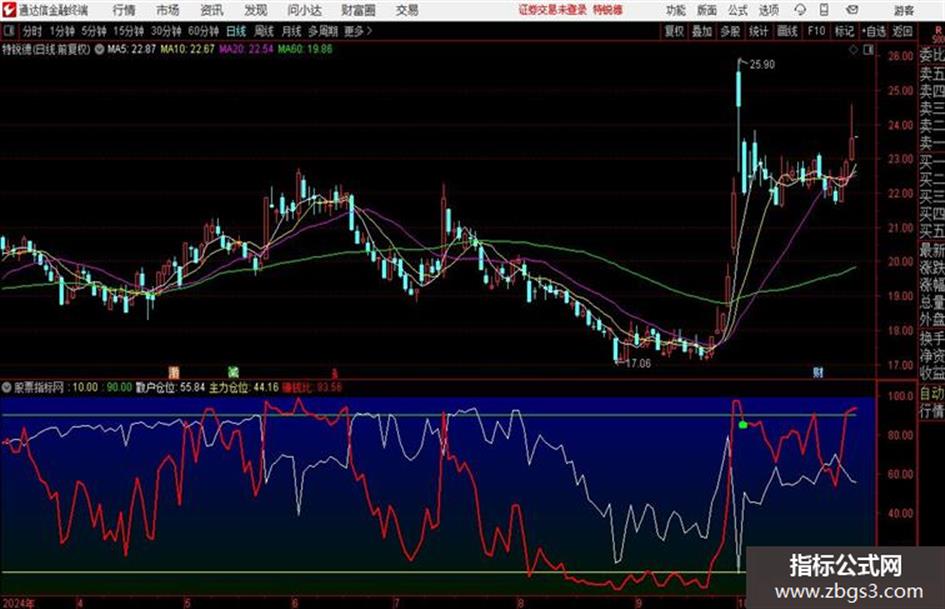The width and height of the screenshot is (945, 609).
Task: Click the diamond icon at chart's top right
Action: pos(853,50)
